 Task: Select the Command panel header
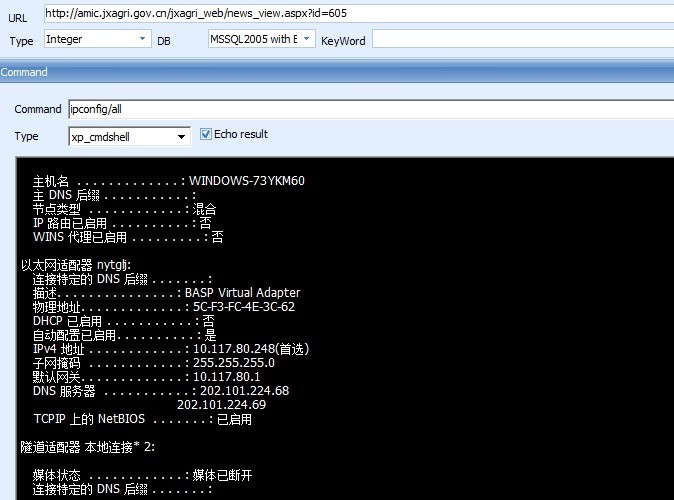tap(337, 72)
